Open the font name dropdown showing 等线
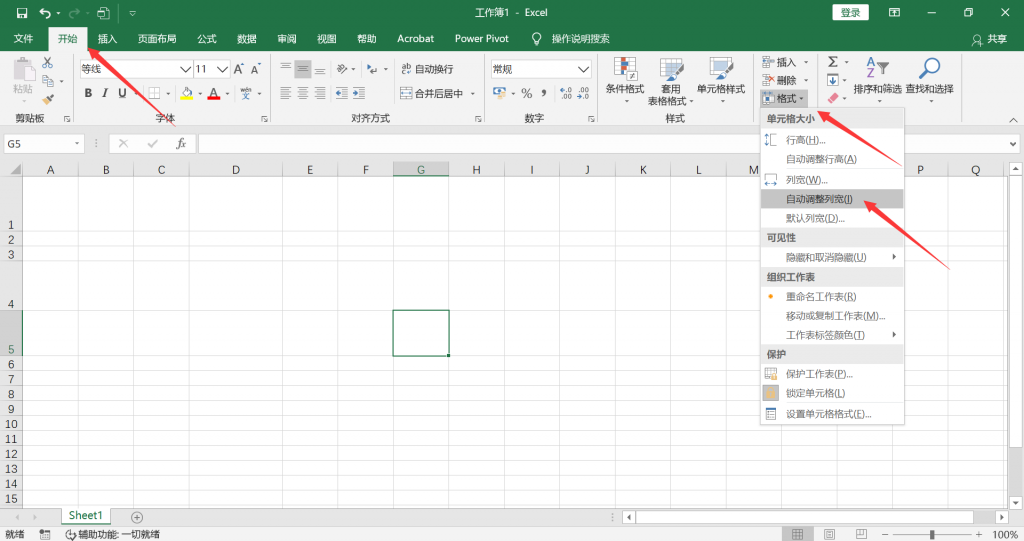 [x=185, y=69]
